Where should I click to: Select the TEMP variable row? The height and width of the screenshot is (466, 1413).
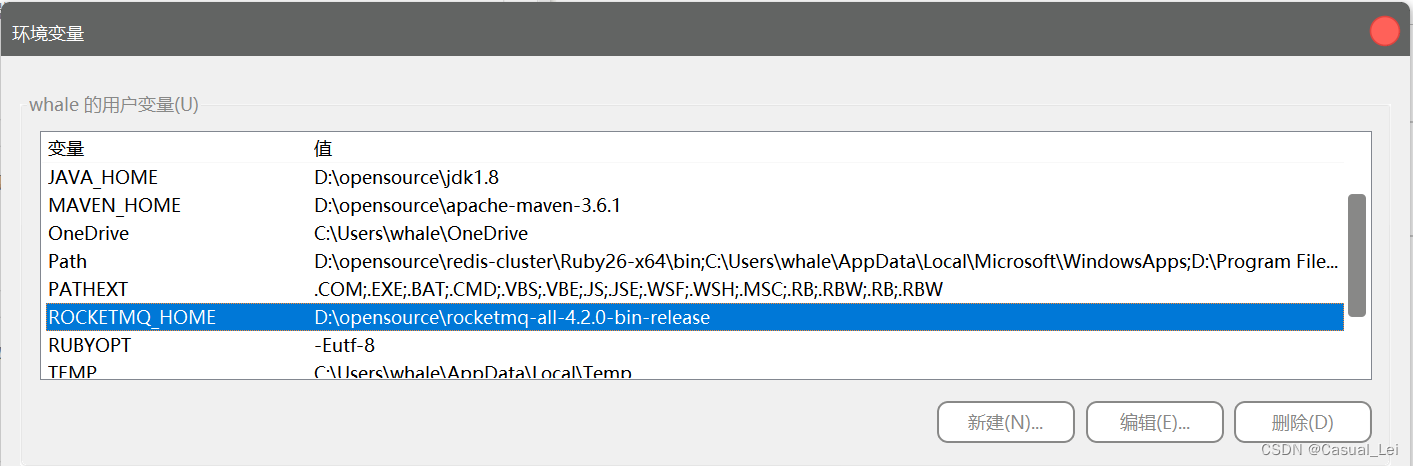694,372
